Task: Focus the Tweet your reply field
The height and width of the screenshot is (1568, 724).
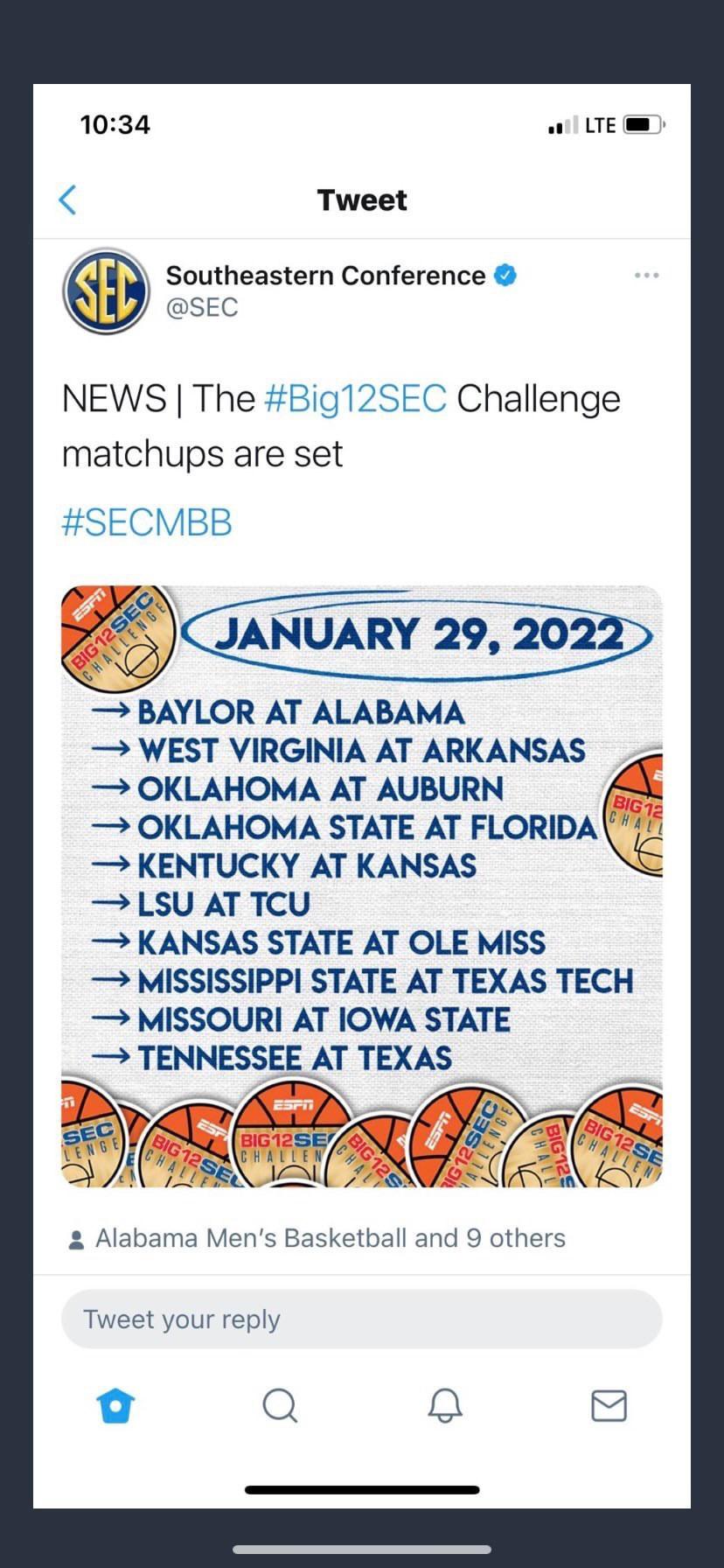Action: coord(362,1319)
